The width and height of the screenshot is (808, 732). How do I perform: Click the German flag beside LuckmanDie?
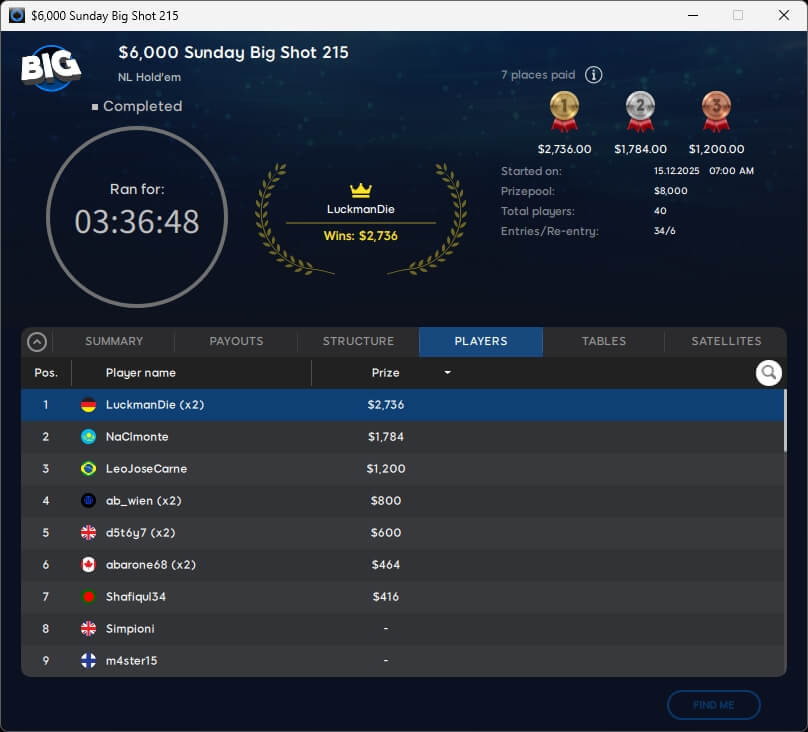[88, 405]
